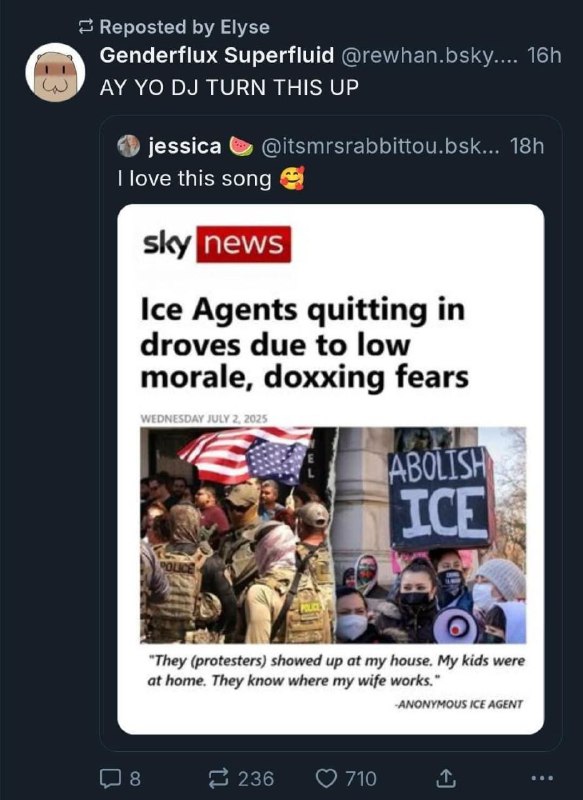The width and height of the screenshot is (583, 800).
Task: Open the Sky News article image
Action: (x=331, y=469)
